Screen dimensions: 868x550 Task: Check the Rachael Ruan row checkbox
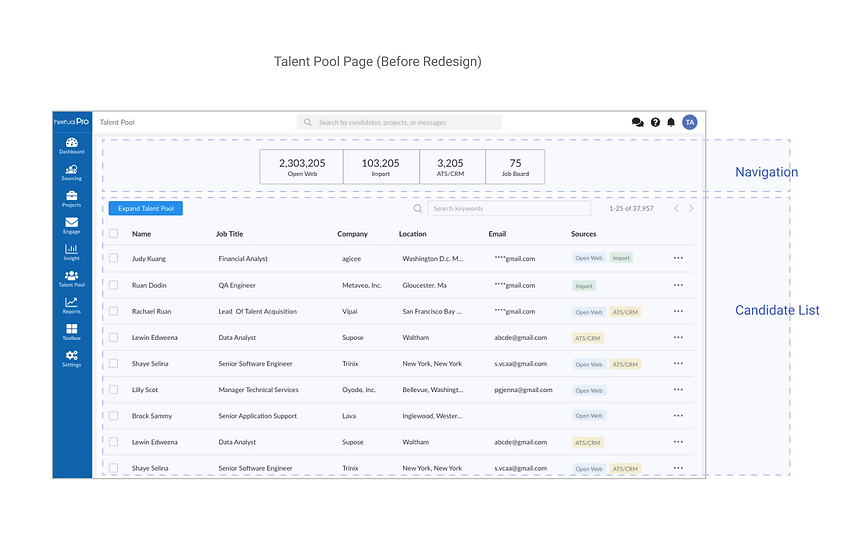point(113,311)
